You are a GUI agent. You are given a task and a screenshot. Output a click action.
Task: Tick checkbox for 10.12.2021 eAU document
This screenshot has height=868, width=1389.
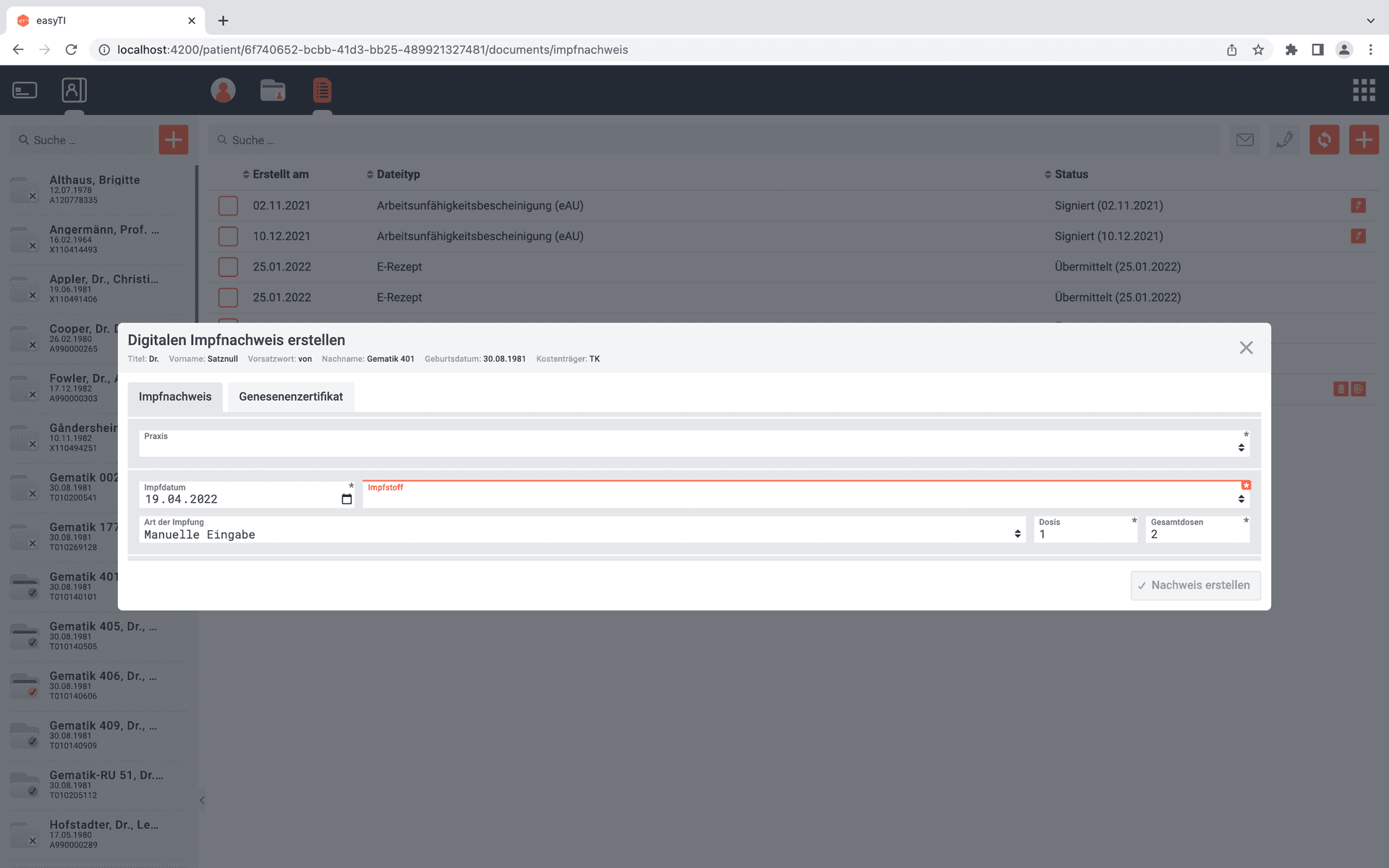pos(228,236)
